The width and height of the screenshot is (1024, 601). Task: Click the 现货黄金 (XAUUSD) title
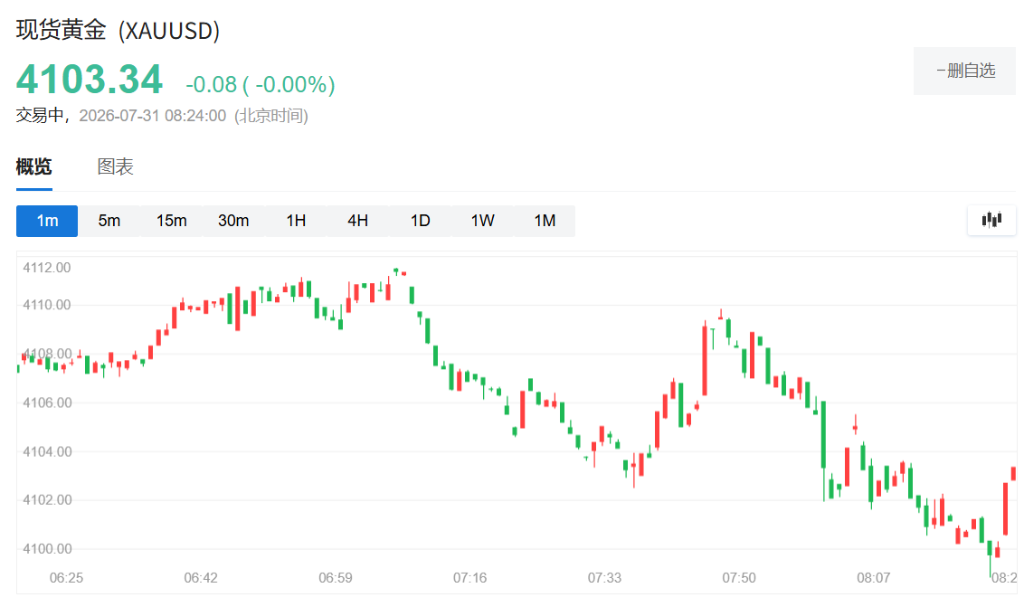click(118, 30)
